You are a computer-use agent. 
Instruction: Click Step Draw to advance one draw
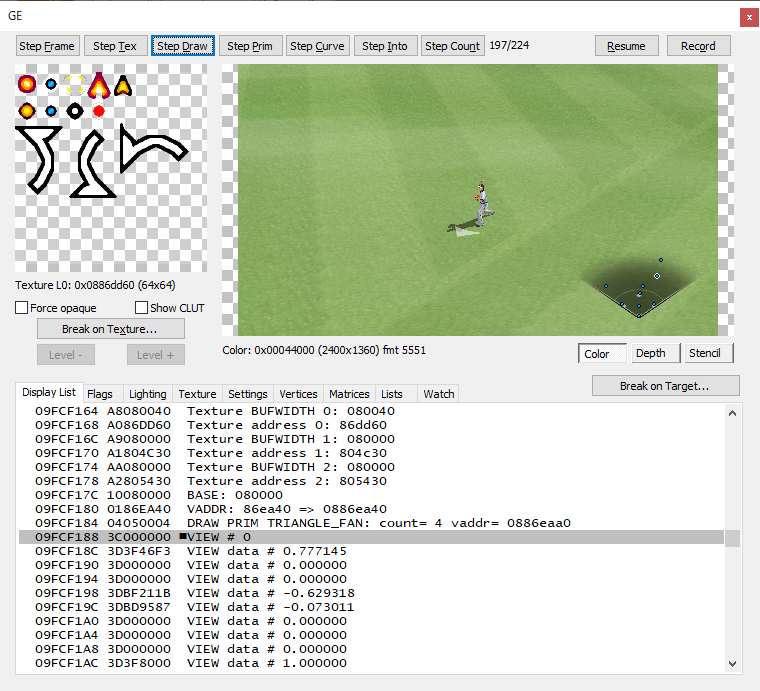pos(182,46)
